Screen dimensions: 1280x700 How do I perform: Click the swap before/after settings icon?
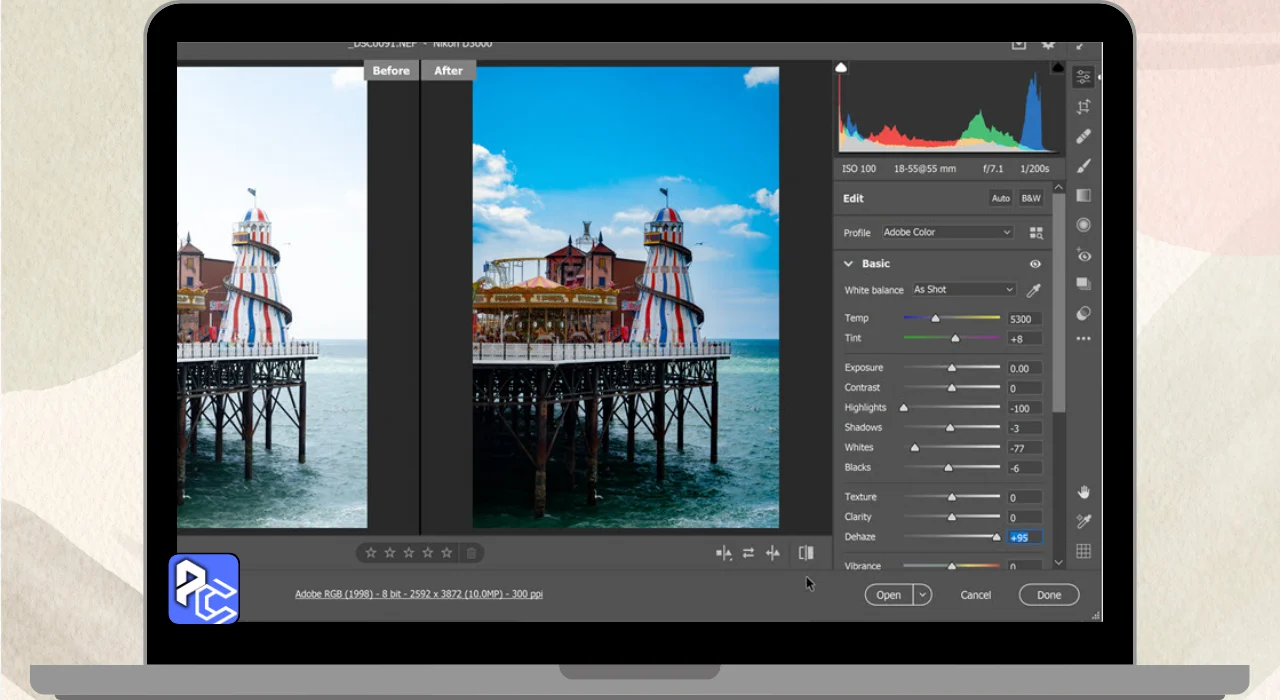[x=748, y=553]
